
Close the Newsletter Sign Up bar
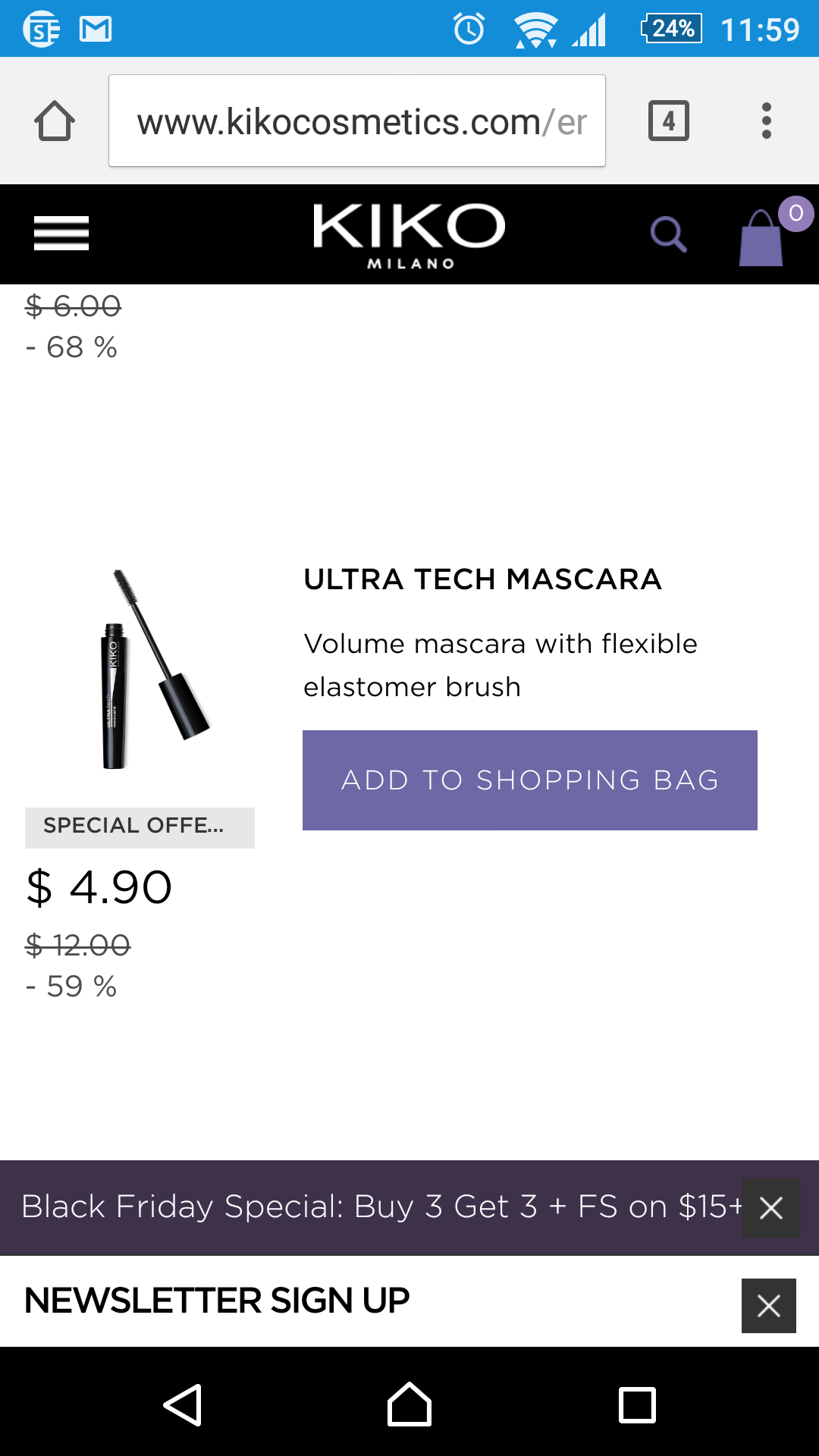coord(769,1306)
